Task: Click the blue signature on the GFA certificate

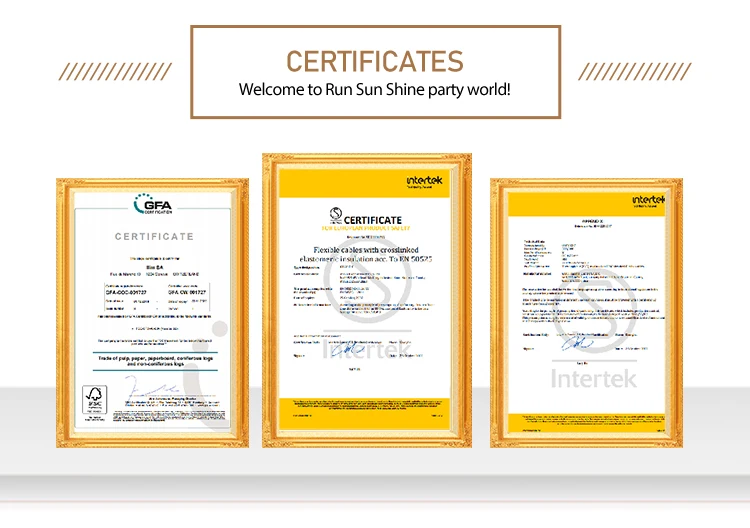Action: (152, 387)
